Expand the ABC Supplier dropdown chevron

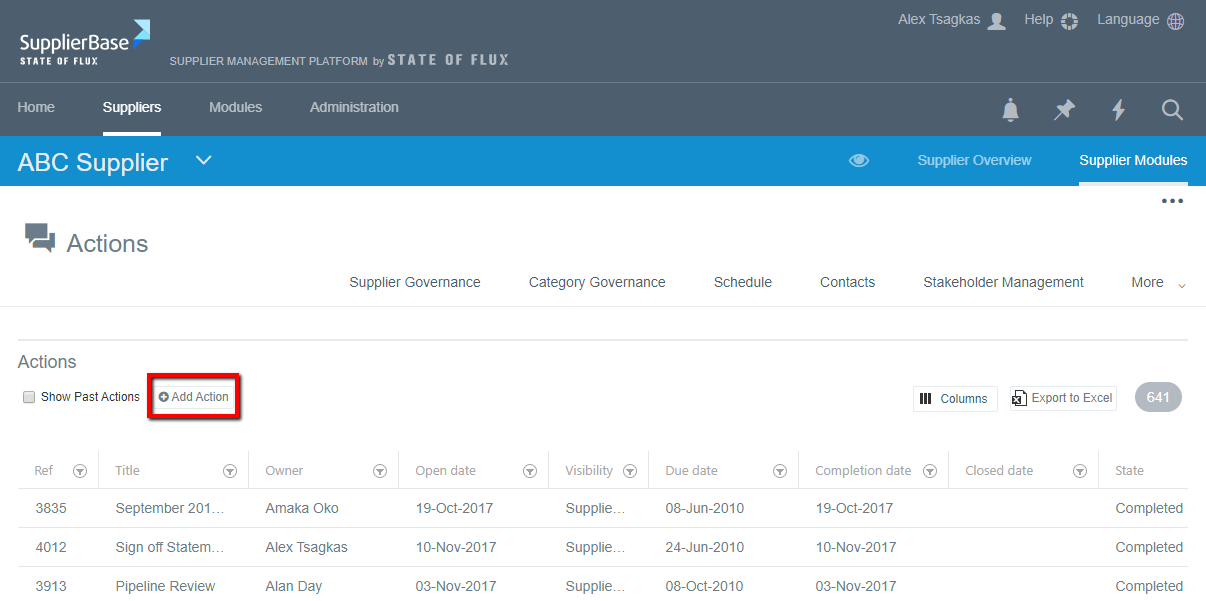pos(203,160)
